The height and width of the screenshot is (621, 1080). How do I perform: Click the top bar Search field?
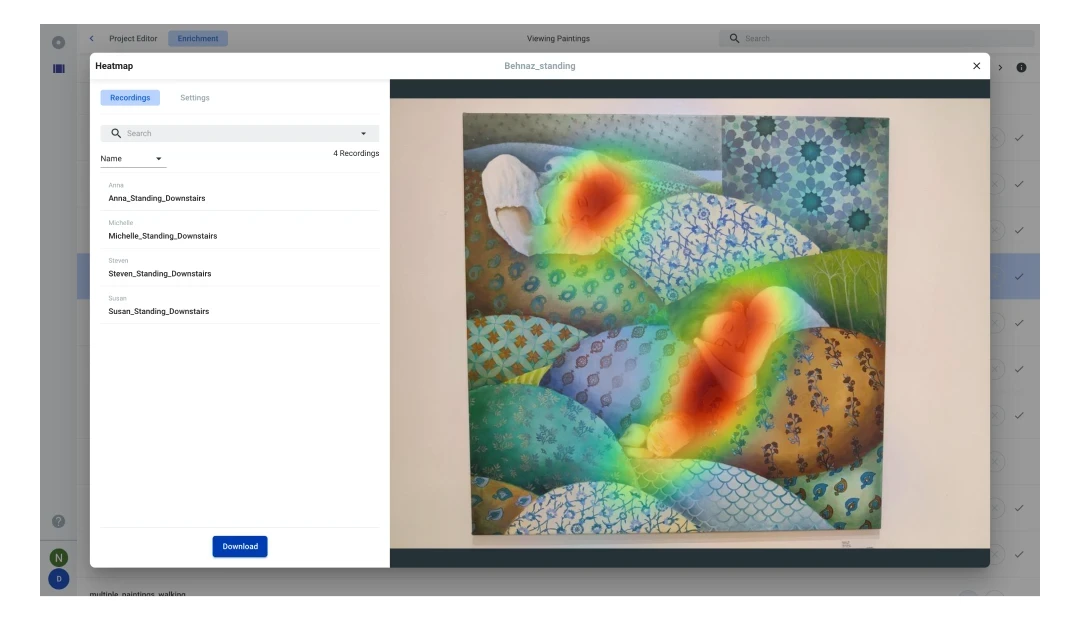point(877,39)
